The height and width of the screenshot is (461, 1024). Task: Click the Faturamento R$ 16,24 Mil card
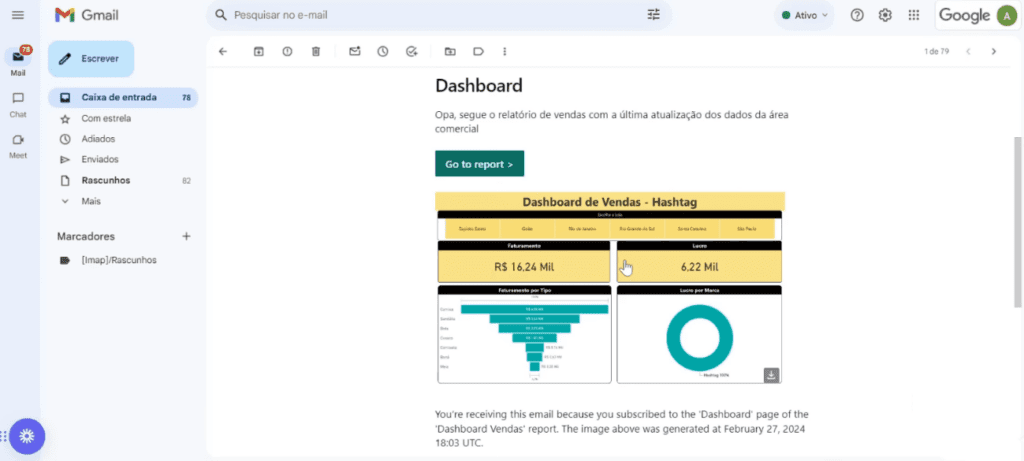(524, 261)
